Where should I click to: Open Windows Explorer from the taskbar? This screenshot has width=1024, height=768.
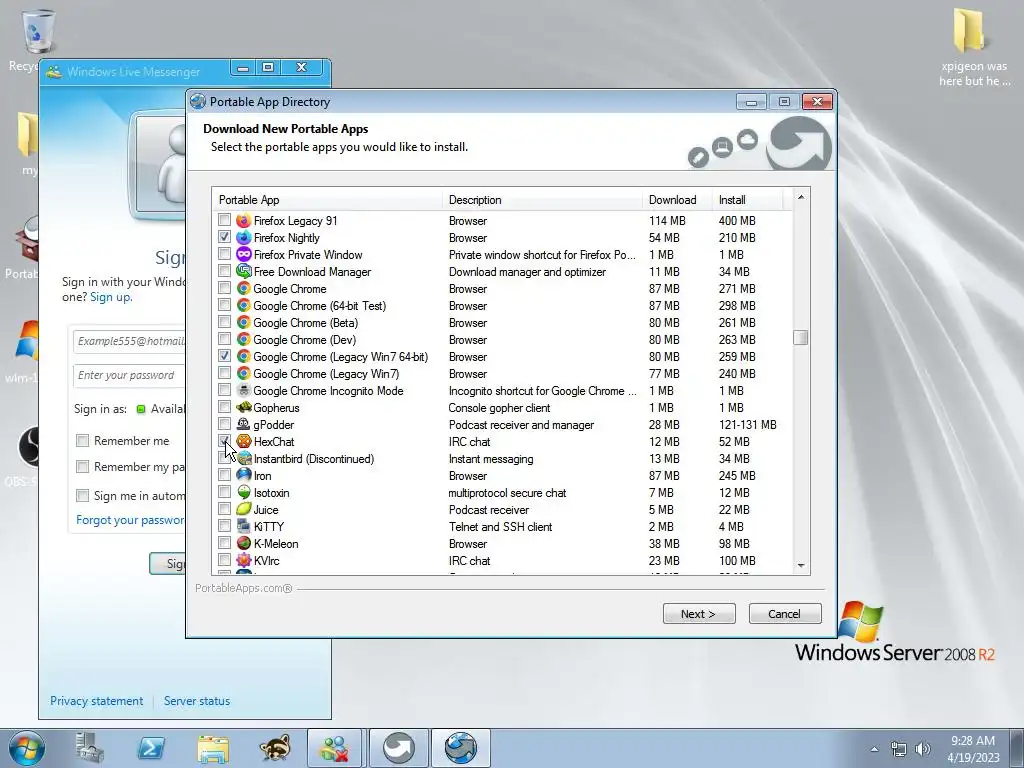pyautogui.click(x=213, y=748)
